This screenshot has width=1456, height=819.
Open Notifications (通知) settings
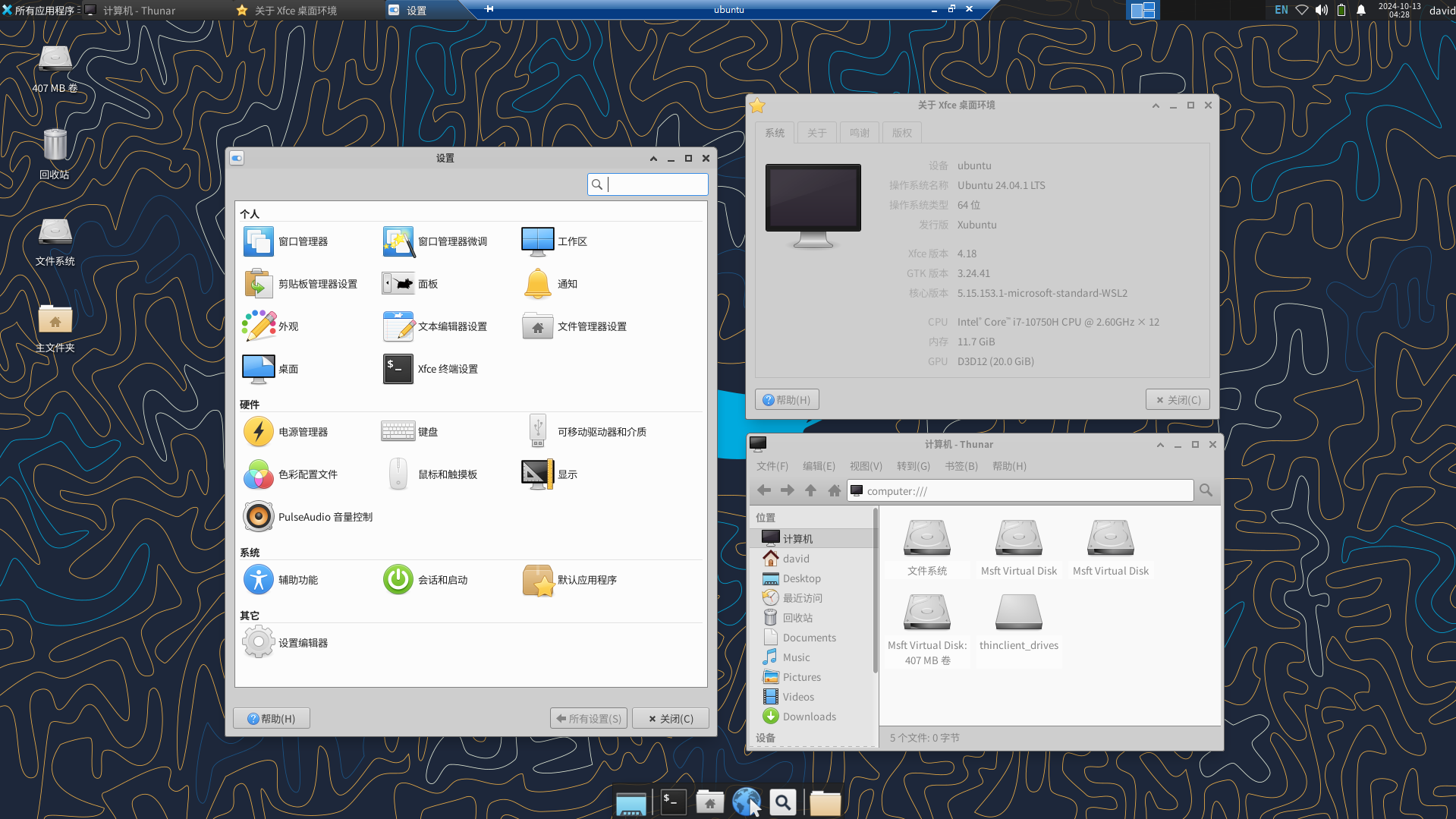click(x=550, y=284)
